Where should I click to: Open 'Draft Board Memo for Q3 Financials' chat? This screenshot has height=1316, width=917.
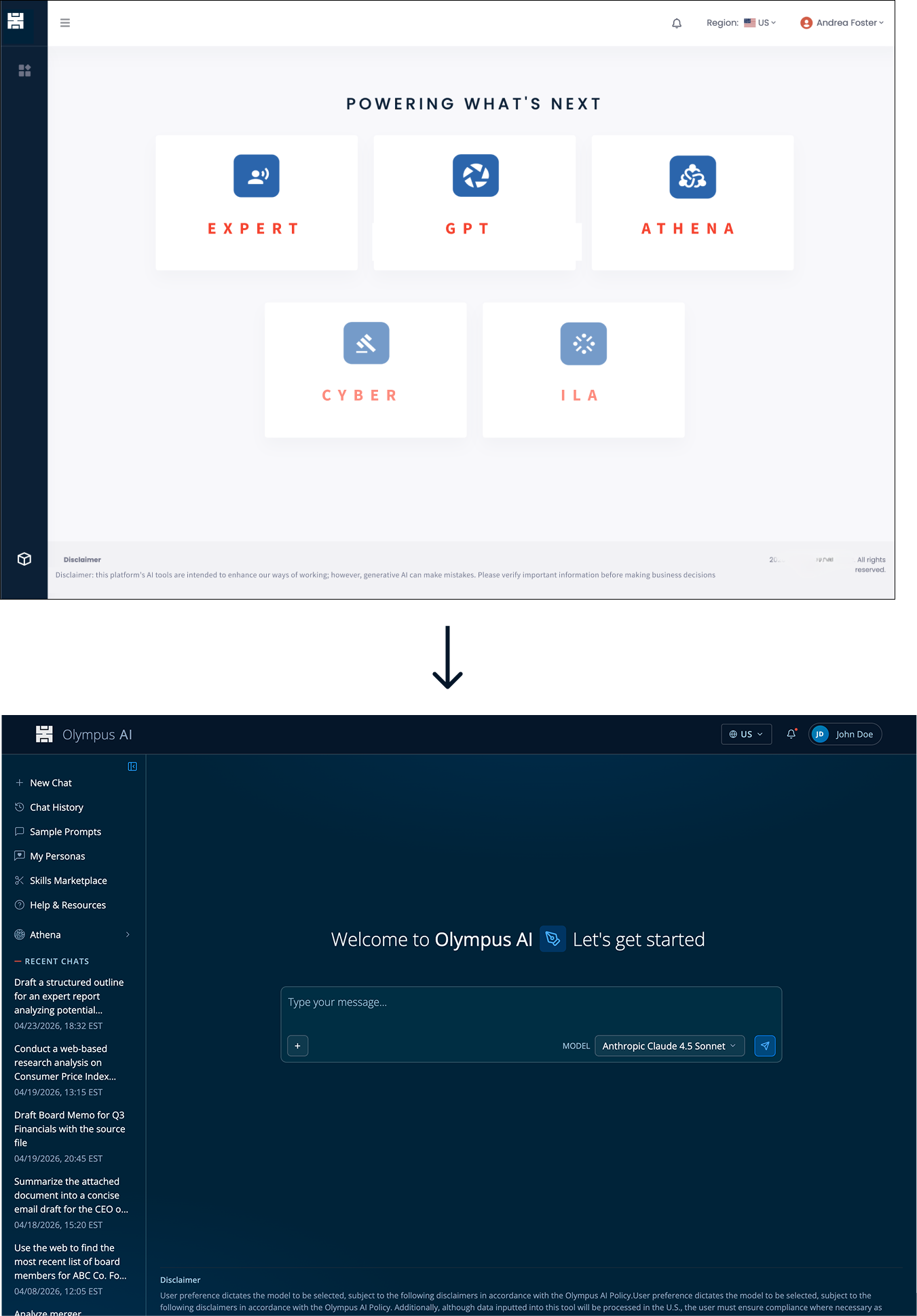point(70,1129)
